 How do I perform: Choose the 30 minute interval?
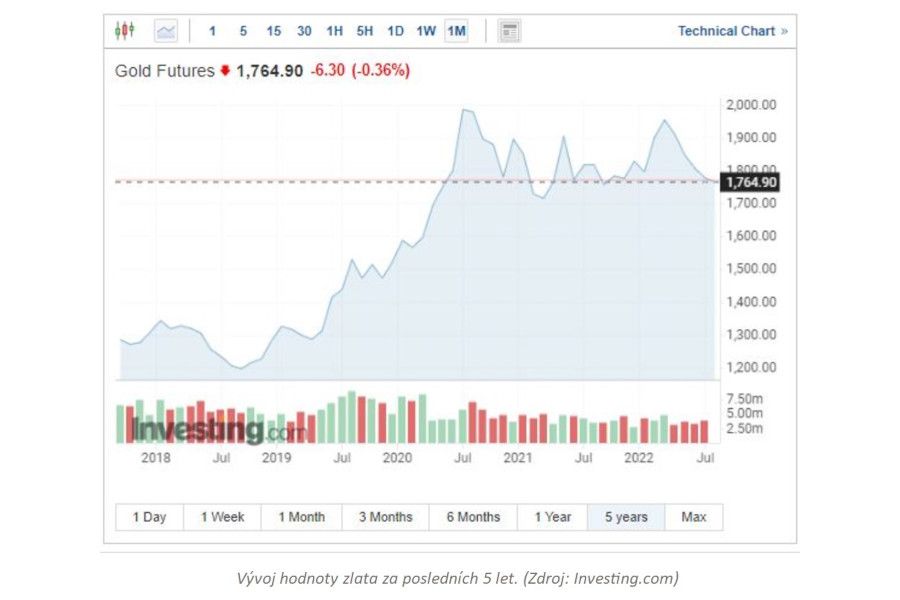click(304, 31)
